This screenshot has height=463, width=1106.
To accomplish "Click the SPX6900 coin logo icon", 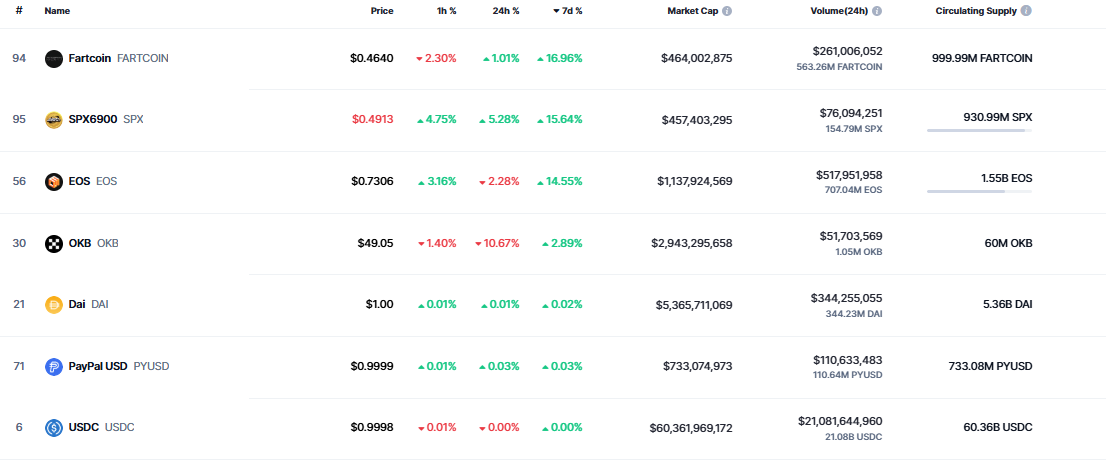I will [54, 120].
